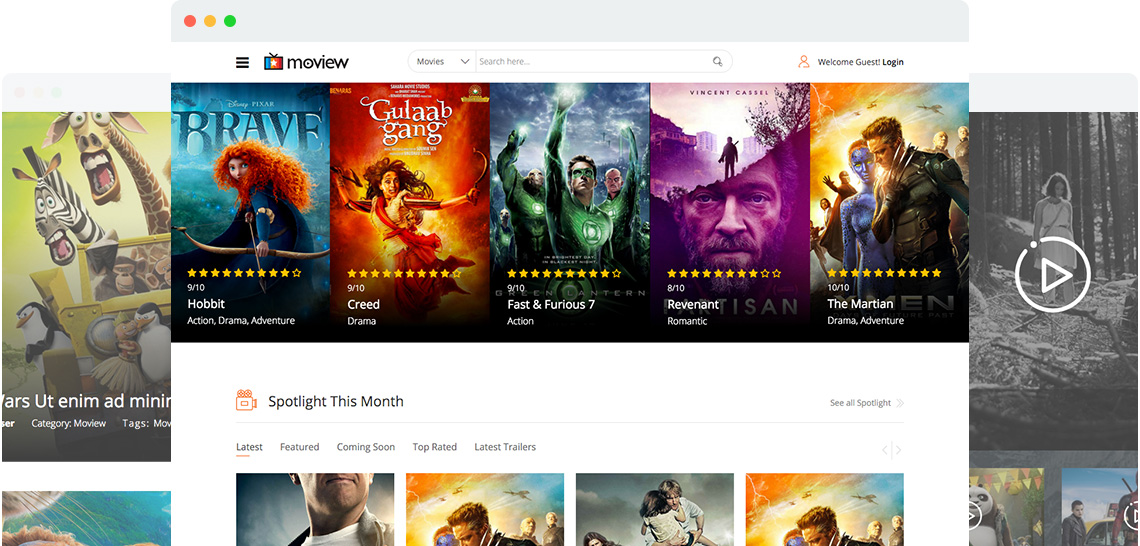
Task: Click Action, Drama, Adventure genre text
Action: (241, 321)
